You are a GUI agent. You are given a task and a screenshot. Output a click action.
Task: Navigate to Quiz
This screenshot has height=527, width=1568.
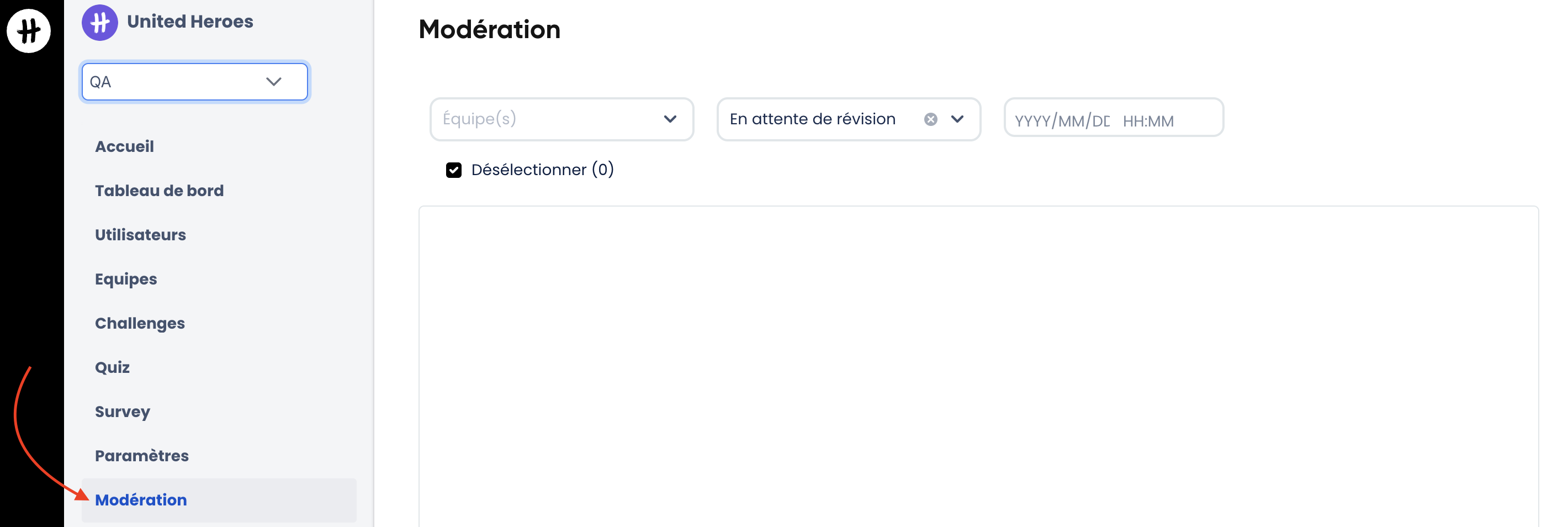click(x=112, y=367)
